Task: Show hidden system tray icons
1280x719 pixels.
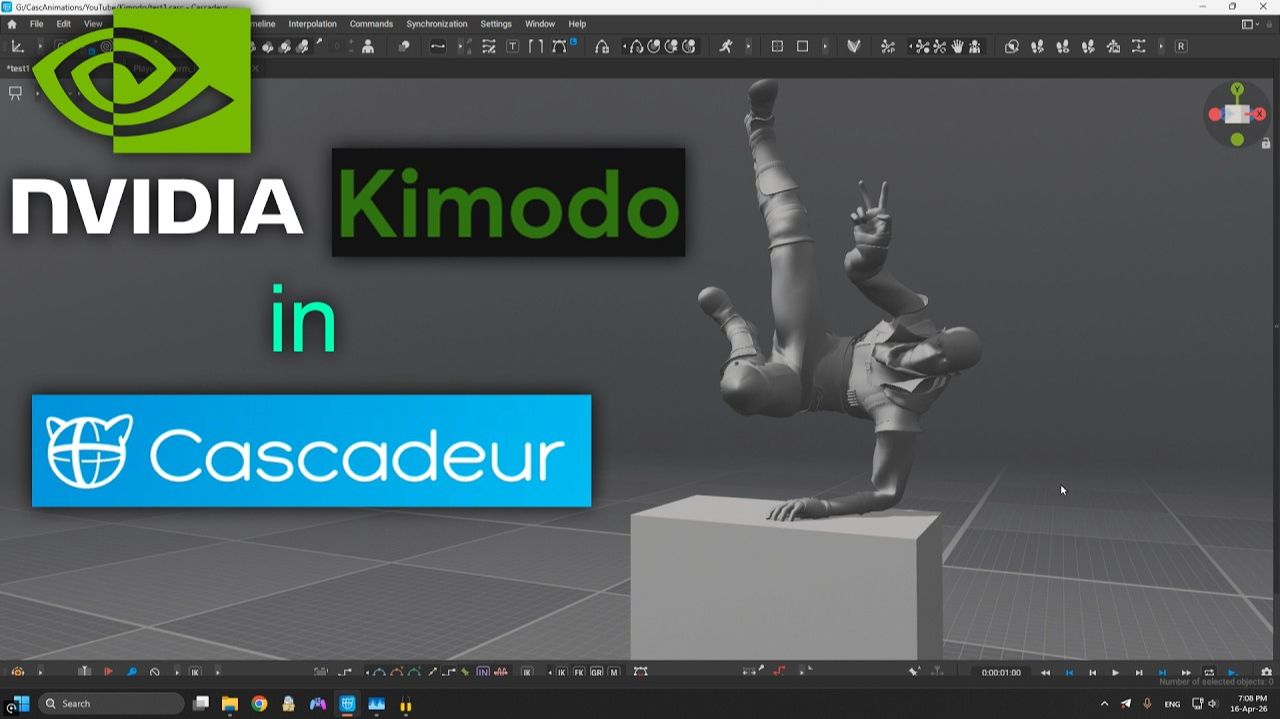Action: pyautogui.click(x=1104, y=704)
